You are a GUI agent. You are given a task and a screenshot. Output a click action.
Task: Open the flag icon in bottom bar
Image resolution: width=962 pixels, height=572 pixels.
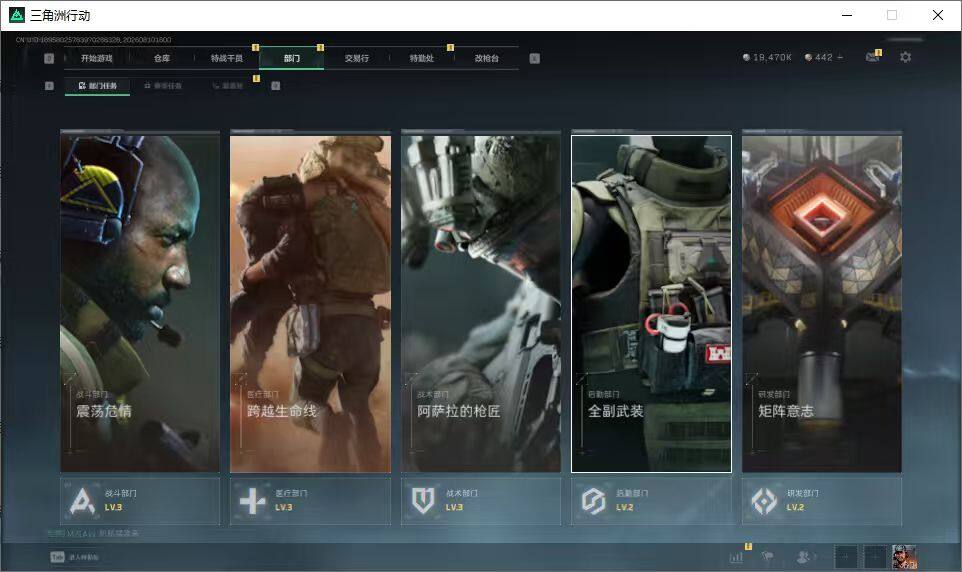pos(767,557)
